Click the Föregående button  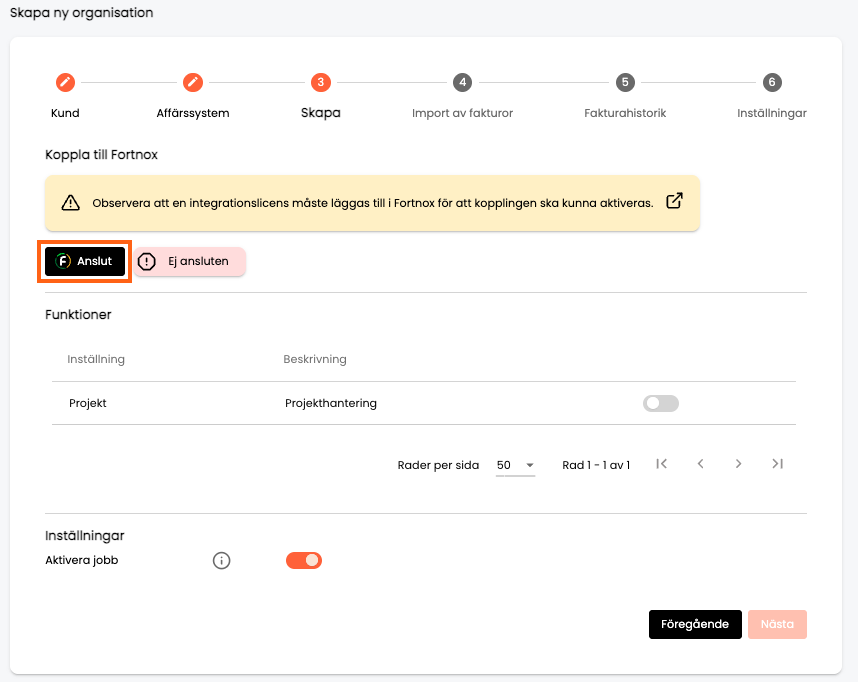coord(695,625)
